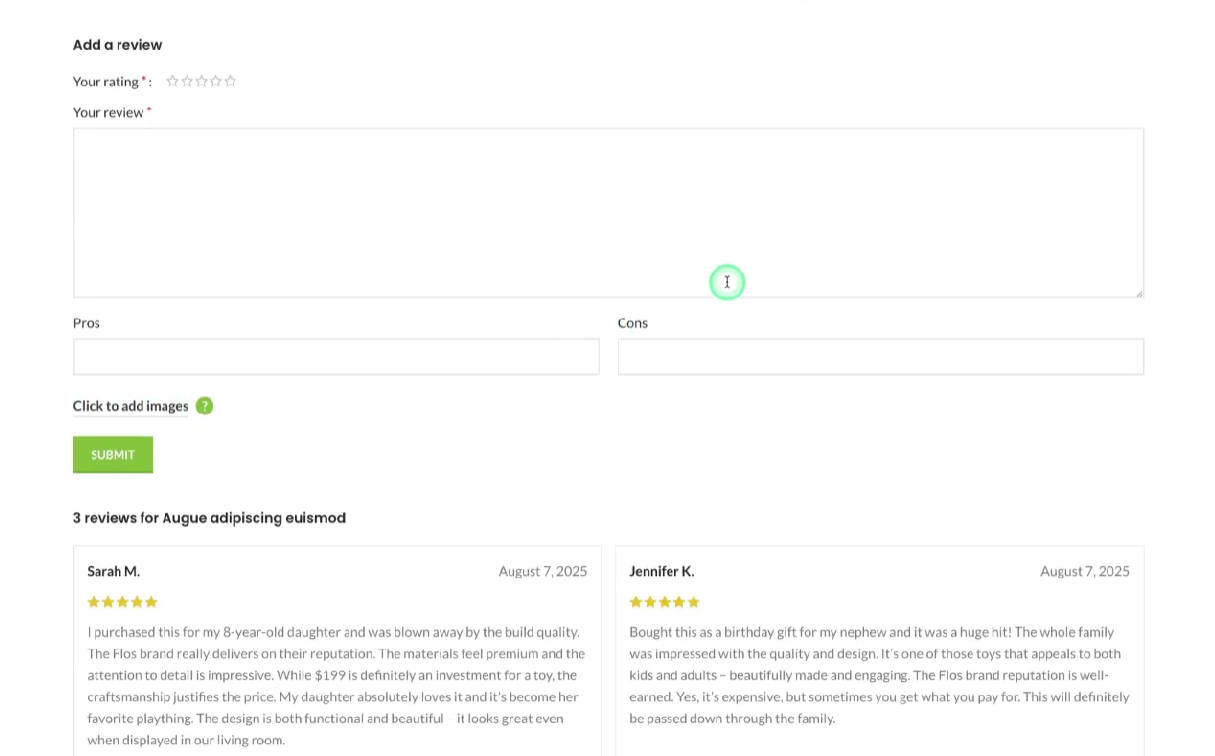This screenshot has width=1215, height=756.
Task: Click the '3 reviews for Augue adipiscing euismod' heading
Action: pyautogui.click(x=209, y=518)
